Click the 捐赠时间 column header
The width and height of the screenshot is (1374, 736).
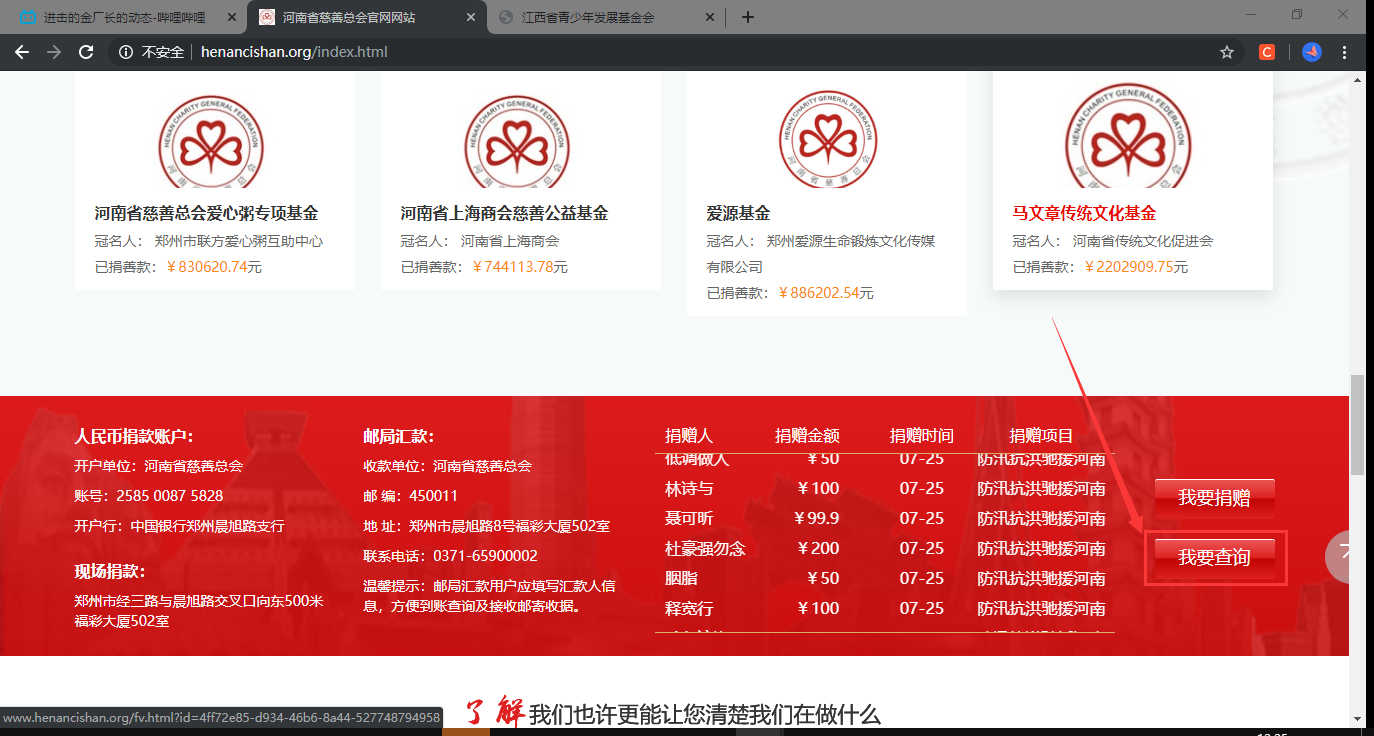(x=922, y=436)
